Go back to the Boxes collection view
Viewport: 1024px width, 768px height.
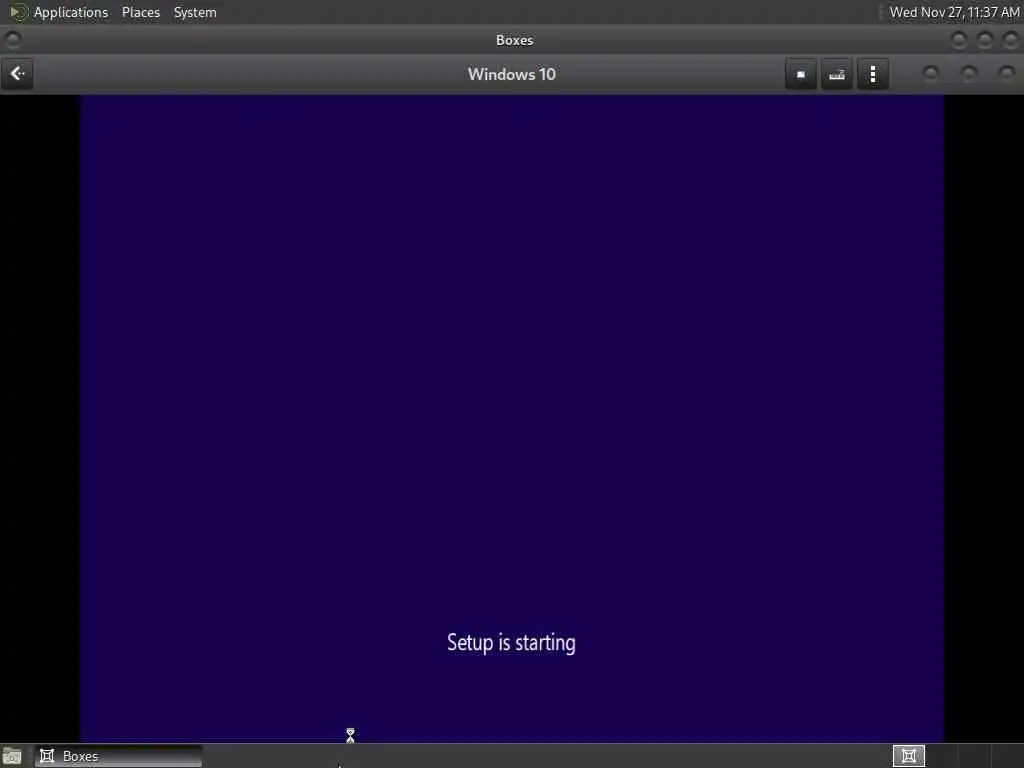click(18, 74)
